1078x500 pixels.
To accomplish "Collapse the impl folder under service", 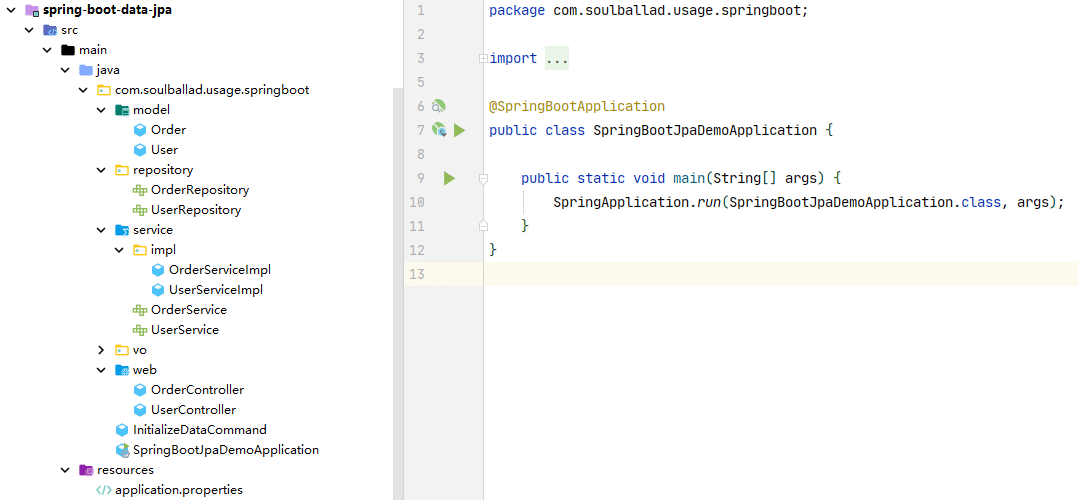I will [119, 250].
